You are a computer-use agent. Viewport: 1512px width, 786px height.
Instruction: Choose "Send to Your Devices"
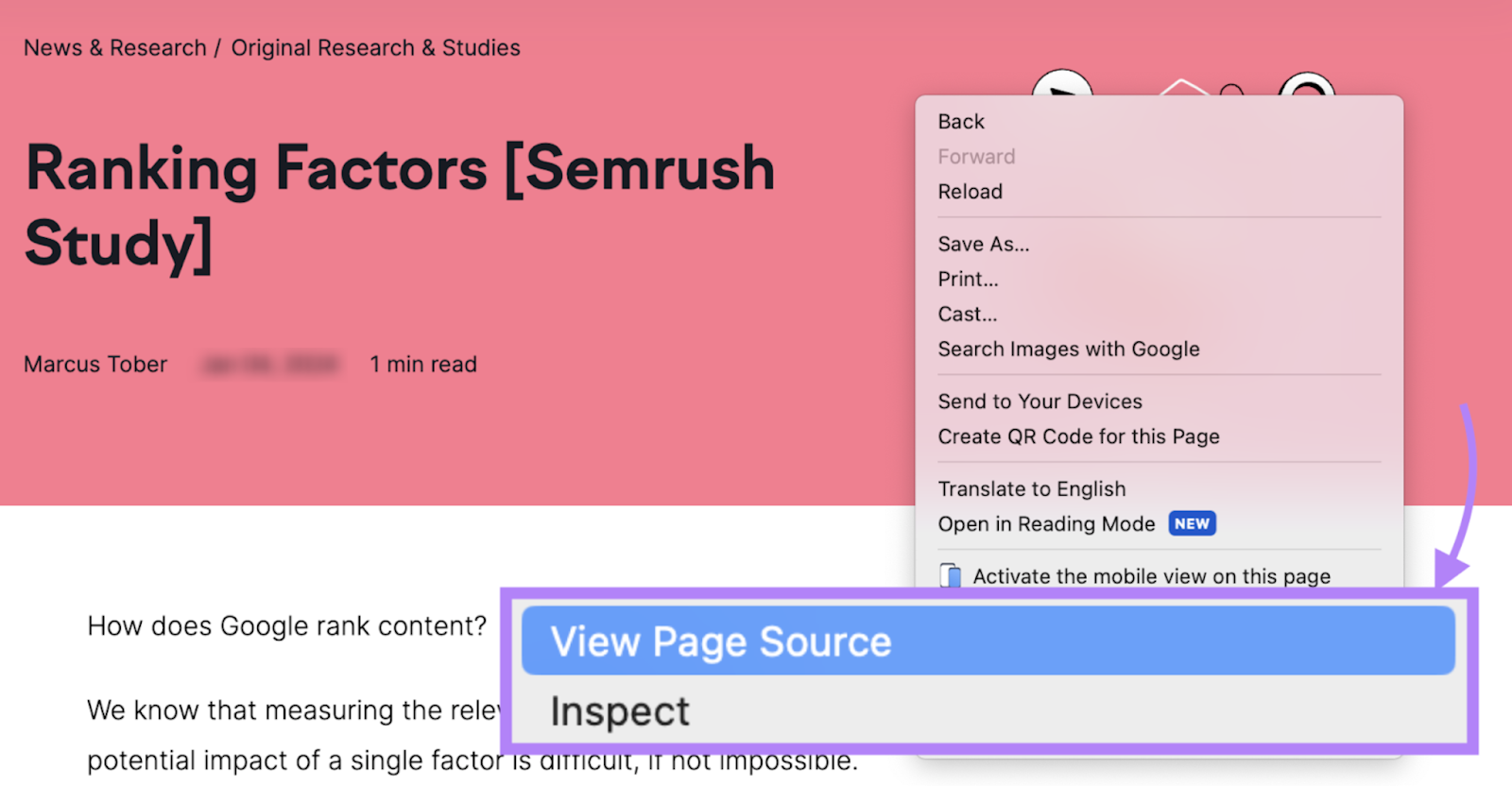(1039, 401)
